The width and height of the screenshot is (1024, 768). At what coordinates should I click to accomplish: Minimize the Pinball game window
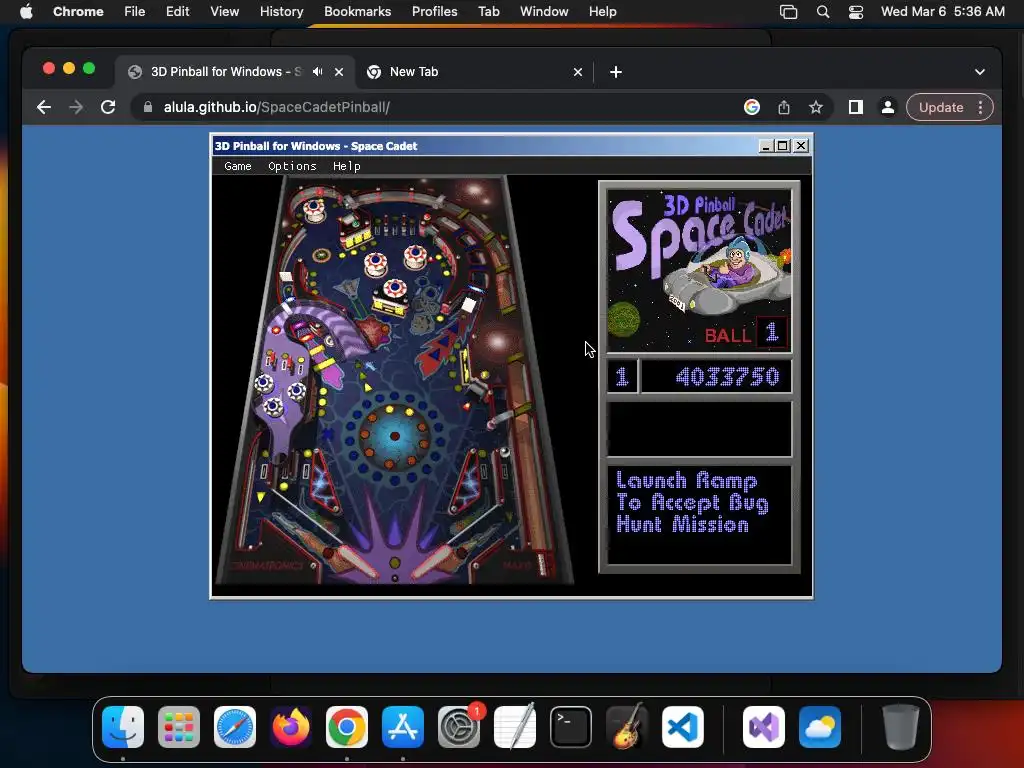pyautogui.click(x=767, y=146)
